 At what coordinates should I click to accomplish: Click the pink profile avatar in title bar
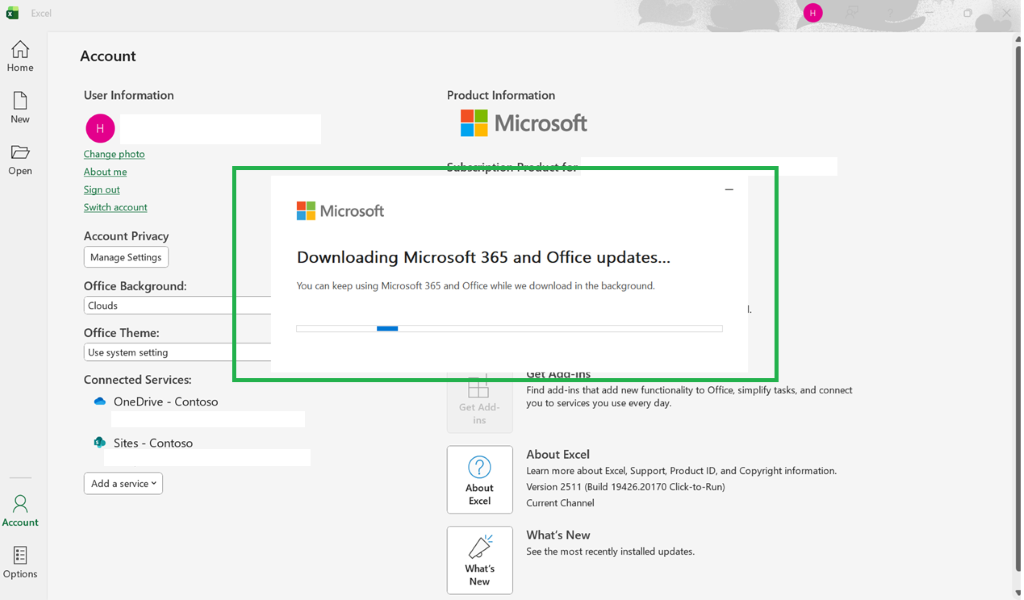tap(812, 13)
